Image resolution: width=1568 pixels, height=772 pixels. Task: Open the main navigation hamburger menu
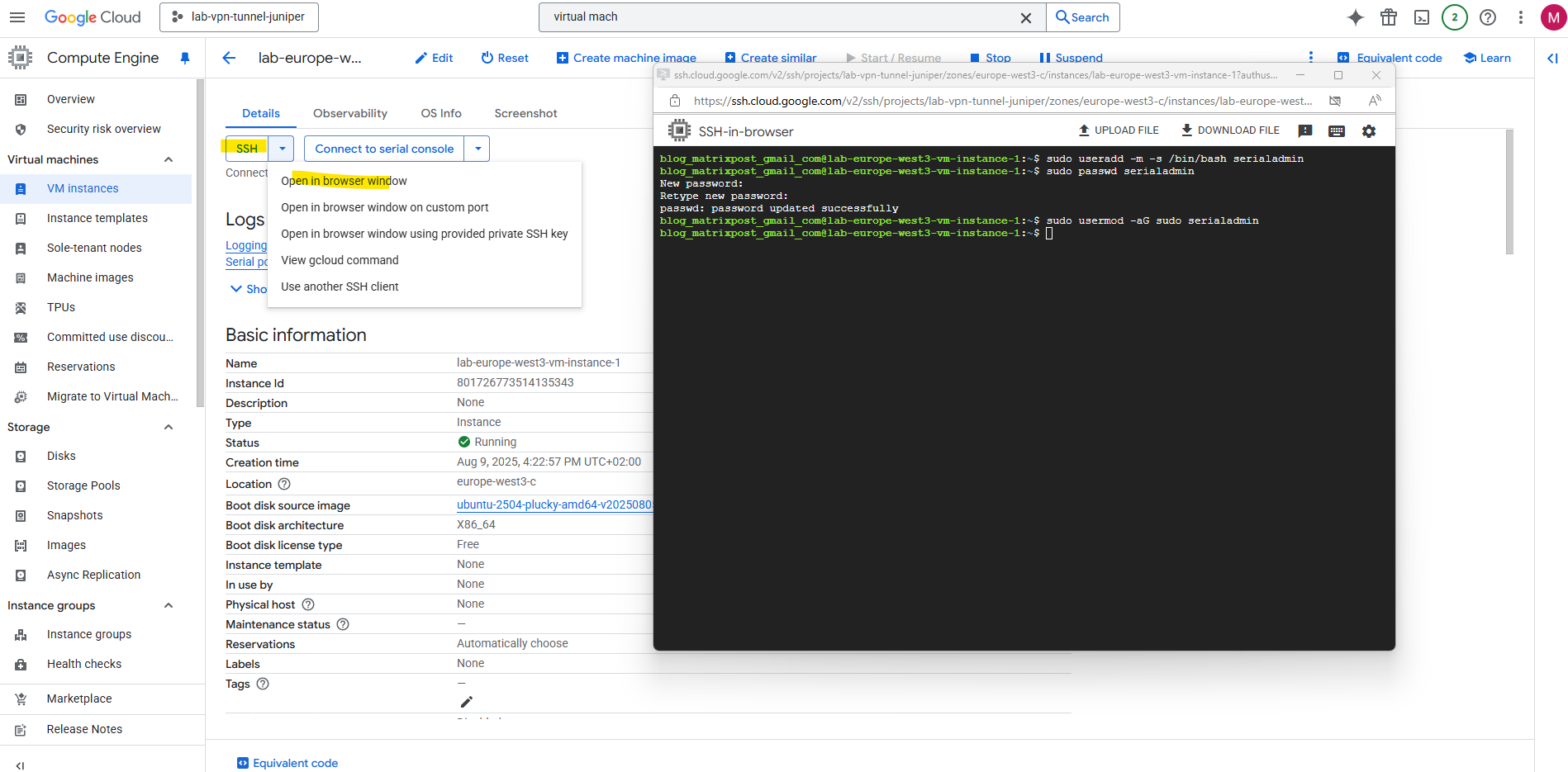(x=17, y=17)
